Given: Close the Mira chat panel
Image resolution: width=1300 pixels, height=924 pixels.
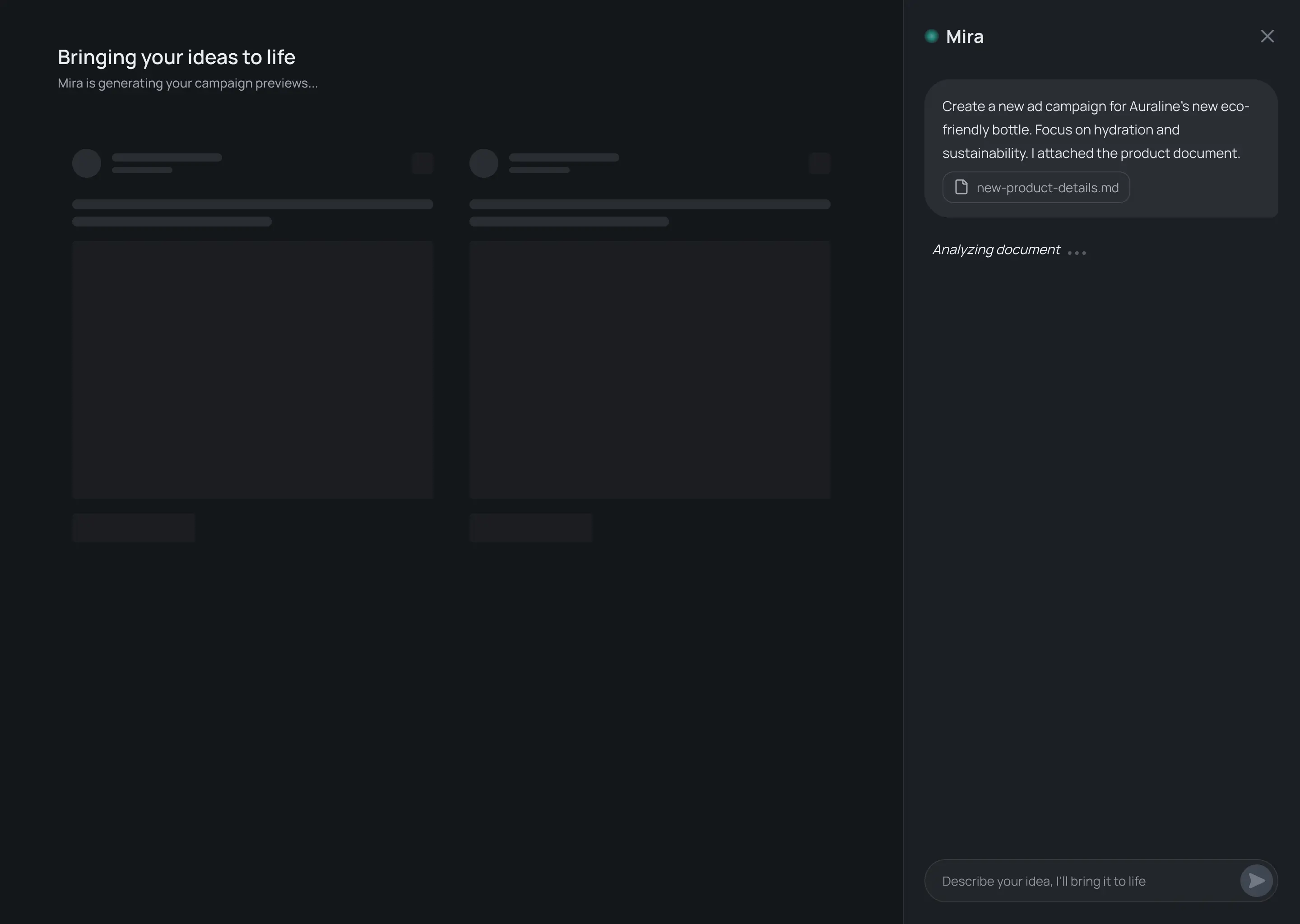Looking at the screenshot, I should [x=1267, y=36].
